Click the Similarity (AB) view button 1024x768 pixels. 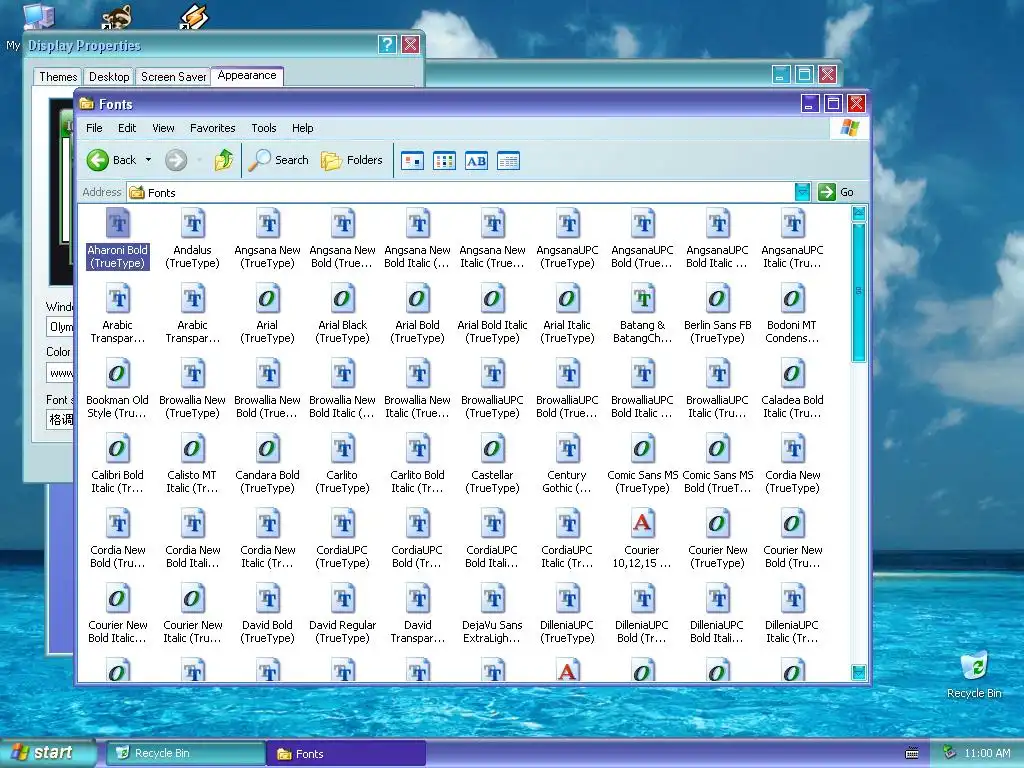point(476,161)
